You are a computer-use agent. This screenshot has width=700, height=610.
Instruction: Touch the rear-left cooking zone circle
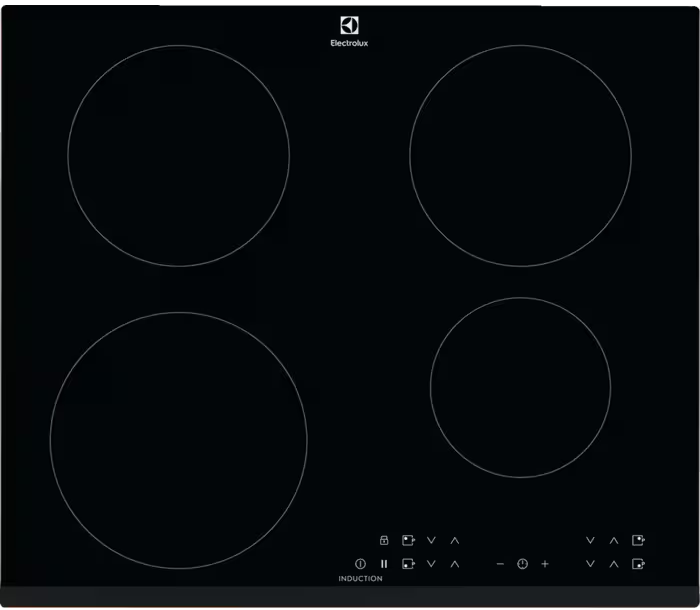(x=179, y=156)
